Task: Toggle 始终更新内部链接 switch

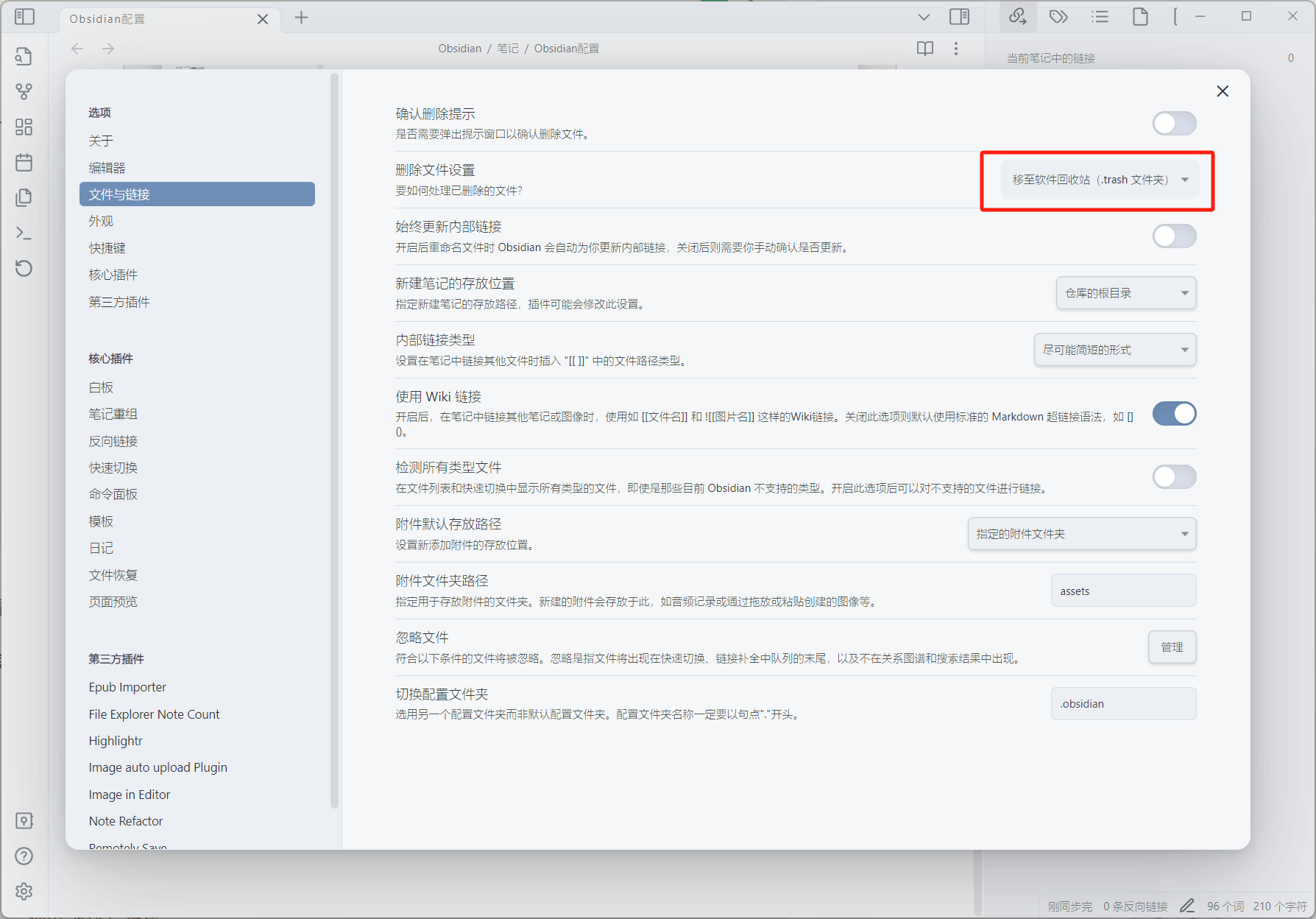Action: (1174, 236)
